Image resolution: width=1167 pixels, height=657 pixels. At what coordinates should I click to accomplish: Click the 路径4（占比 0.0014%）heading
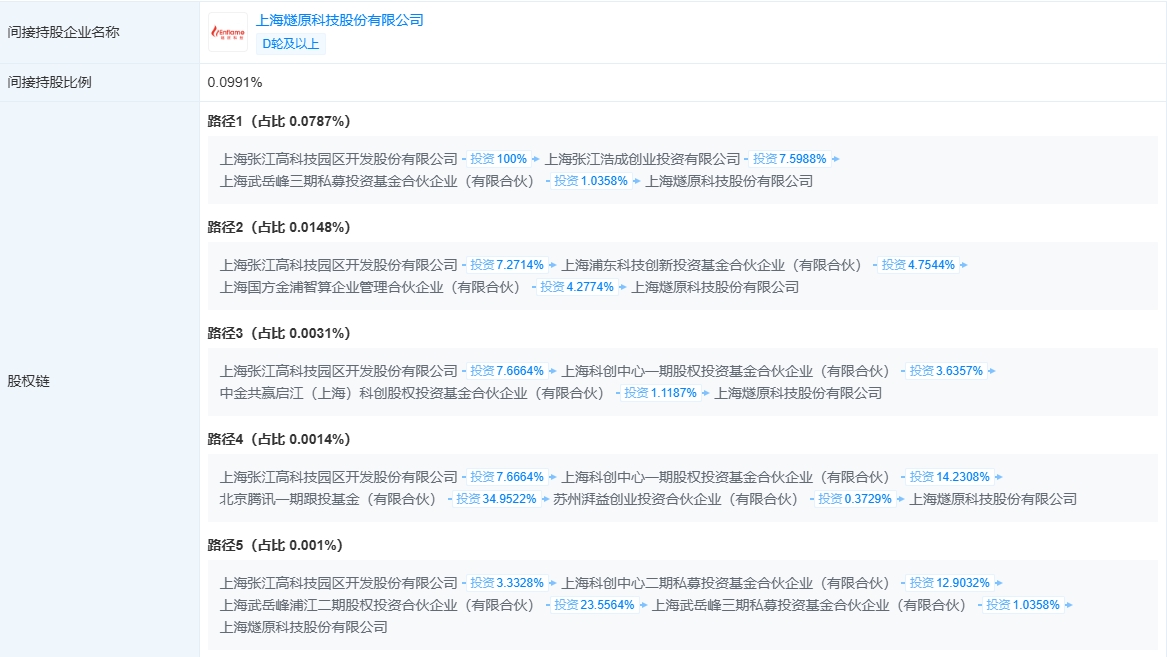(279, 440)
